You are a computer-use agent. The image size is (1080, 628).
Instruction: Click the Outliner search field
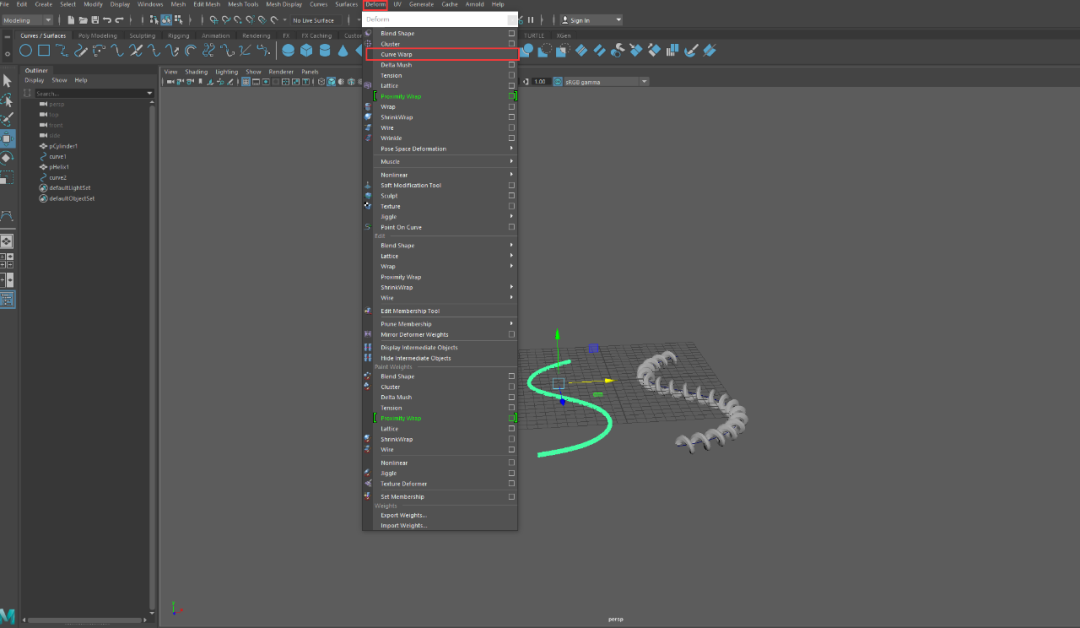tap(90, 93)
